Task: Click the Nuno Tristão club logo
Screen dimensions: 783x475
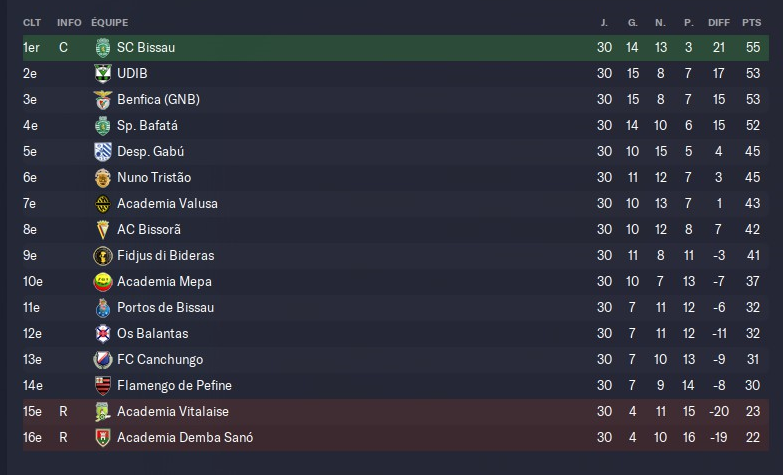Action: [x=101, y=178]
